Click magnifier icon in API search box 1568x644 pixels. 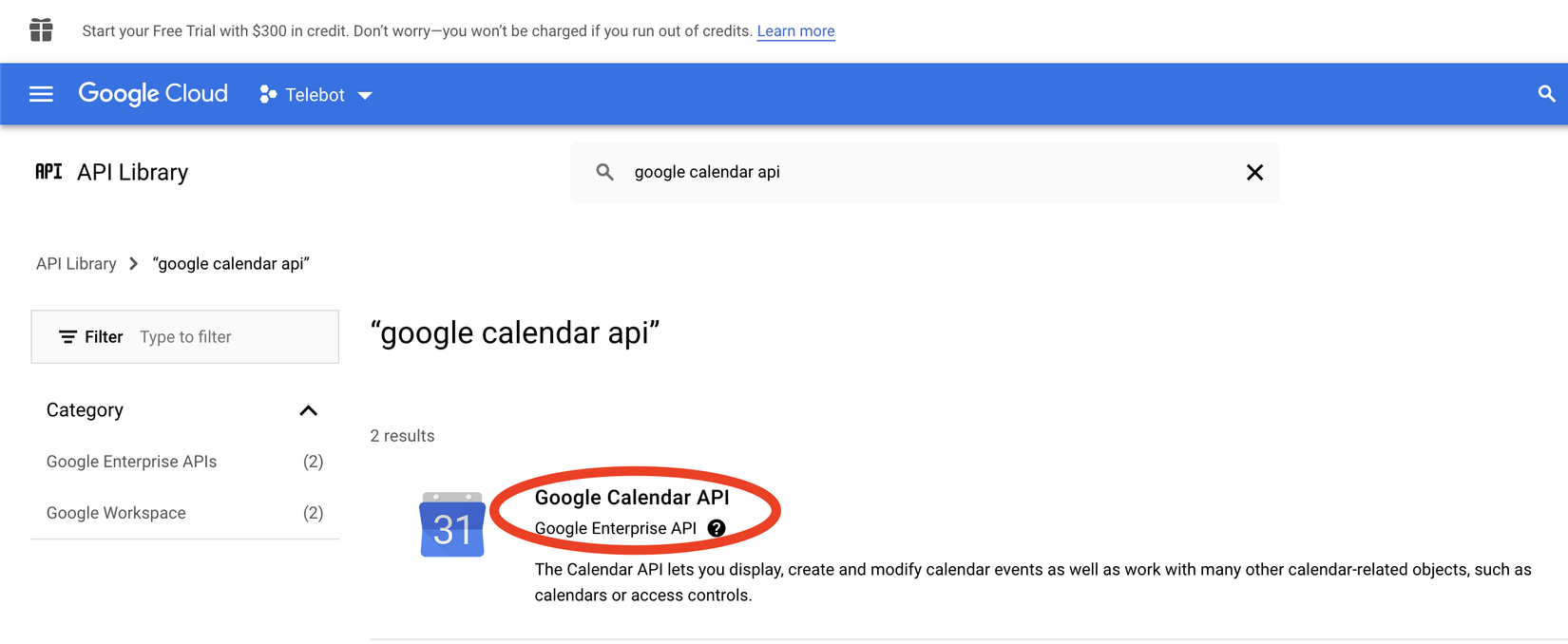(x=604, y=172)
